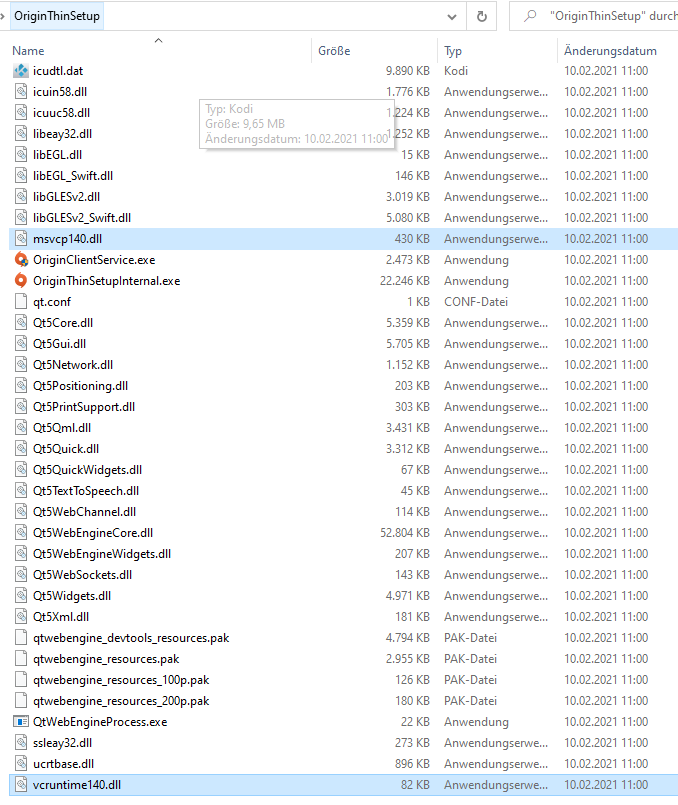This screenshot has width=678, height=805.
Task: Refresh the folder with the reload button
Action: pos(481,16)
